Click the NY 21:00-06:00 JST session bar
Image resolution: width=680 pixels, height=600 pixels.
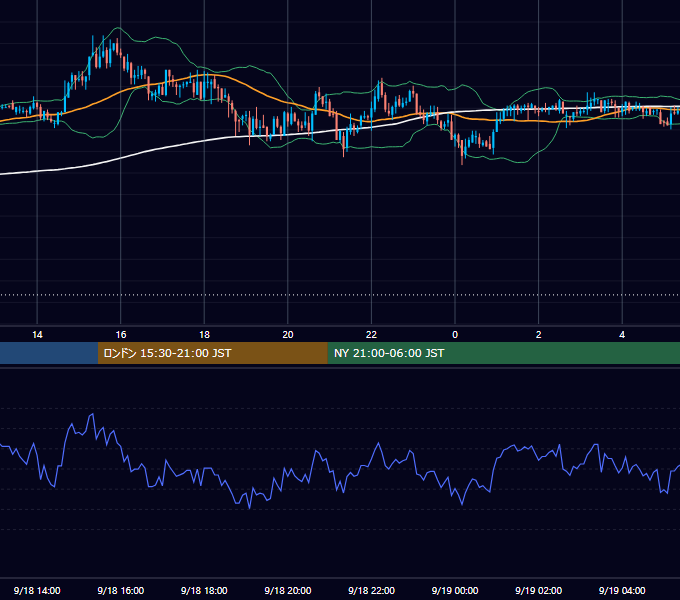(503, 353)
